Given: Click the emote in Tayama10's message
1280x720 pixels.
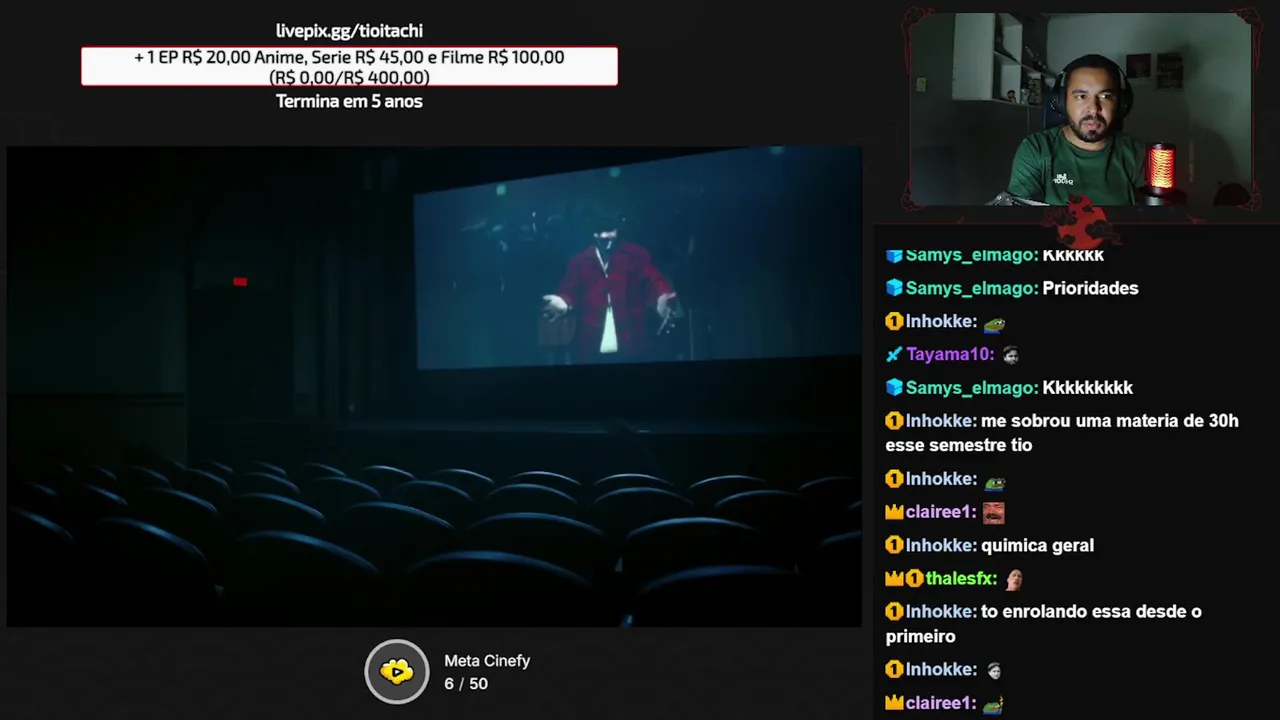Looking at the screenshot, I should pyautogui.click(x=1010, y=354).
